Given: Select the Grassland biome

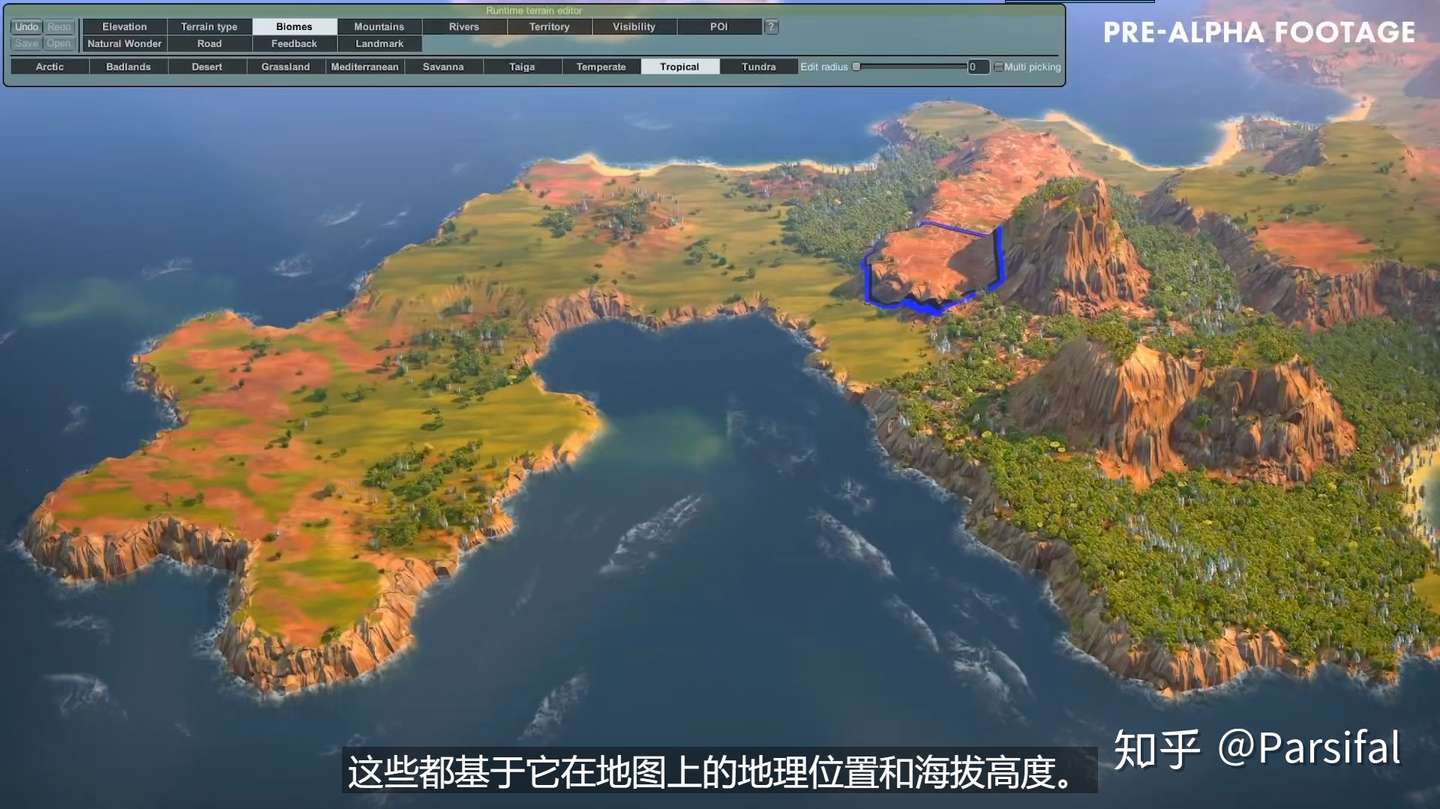Looking at the screenshot, I should [x=286, y=67].
